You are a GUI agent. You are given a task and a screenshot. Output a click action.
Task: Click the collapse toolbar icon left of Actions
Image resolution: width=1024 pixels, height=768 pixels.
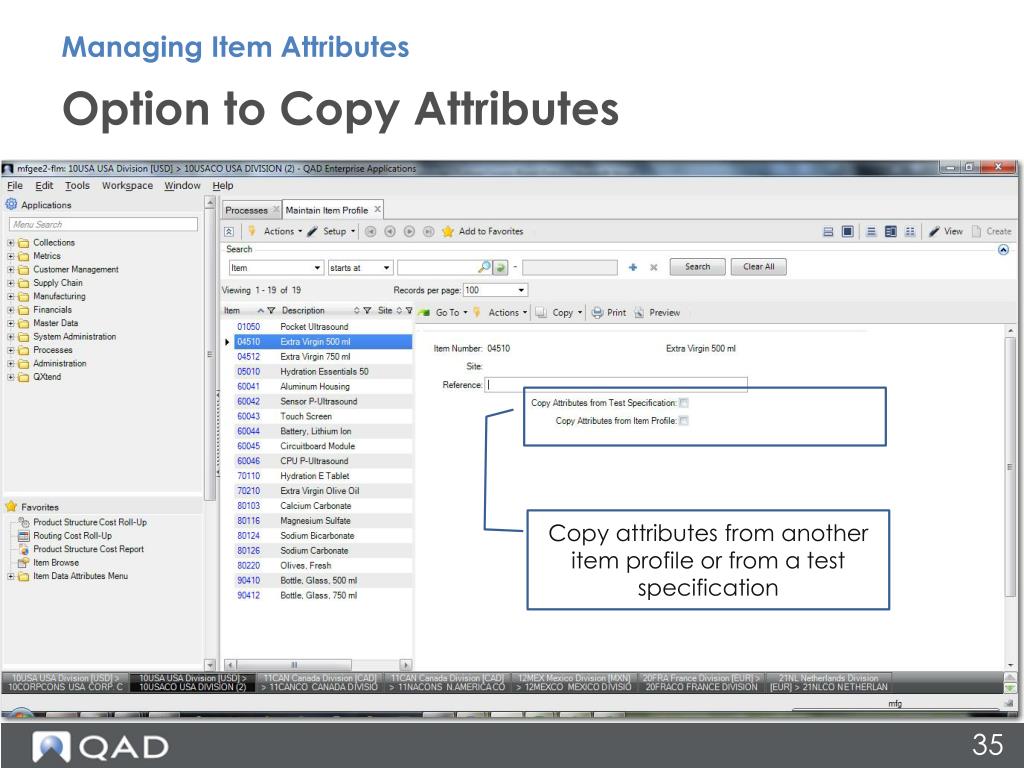pyautogui.click(x=229, y=232)
